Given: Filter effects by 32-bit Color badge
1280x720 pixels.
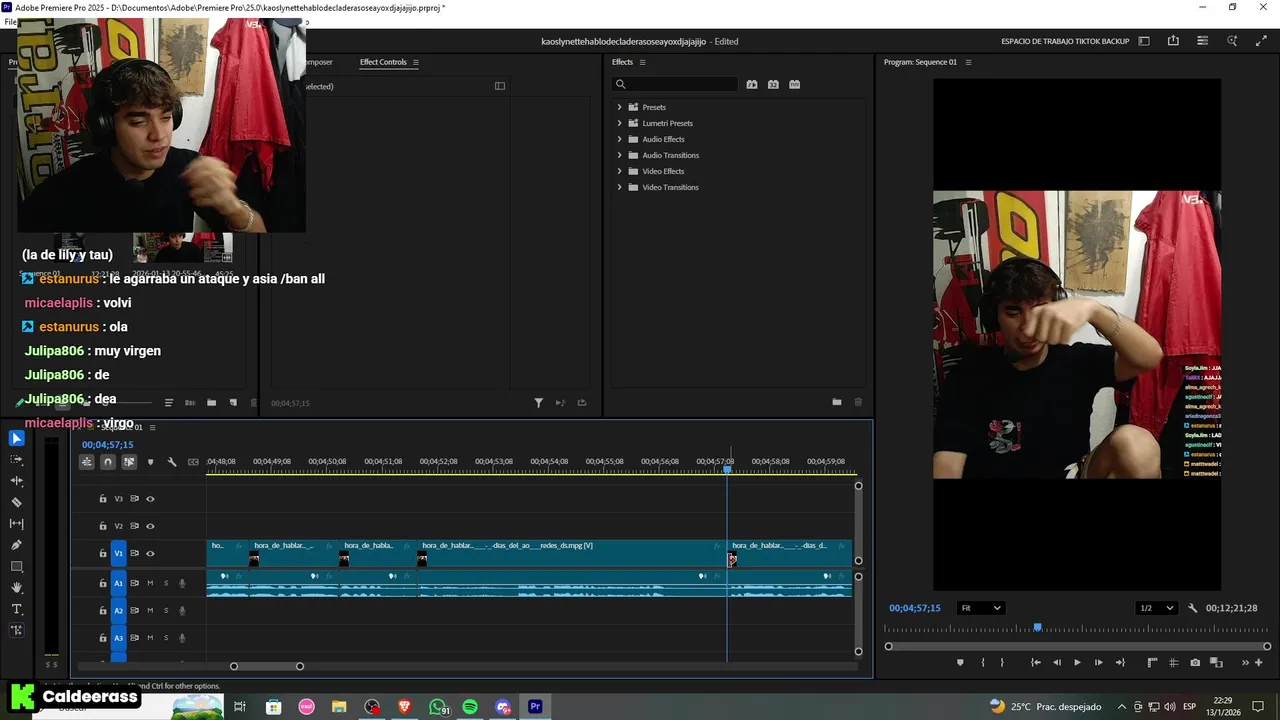Looking at the screenshot, I should pyautogui.click(x=773, y=85).
